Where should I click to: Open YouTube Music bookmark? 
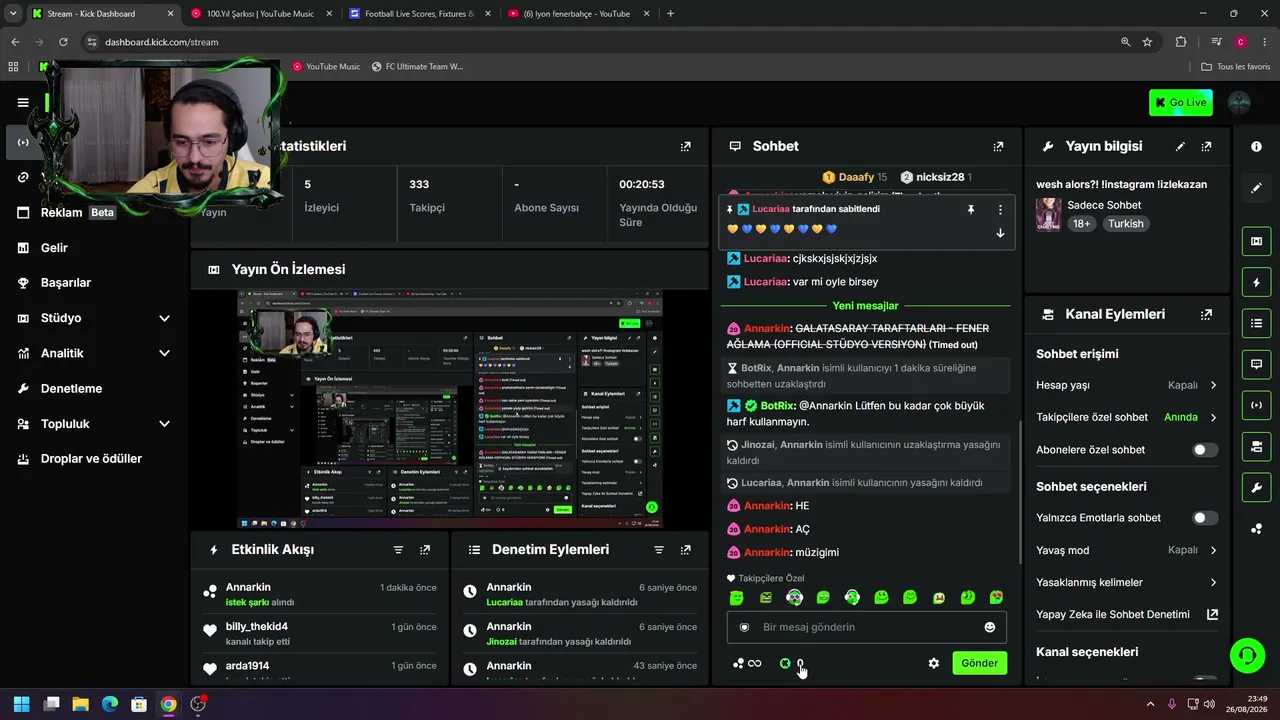click(326, 67)
